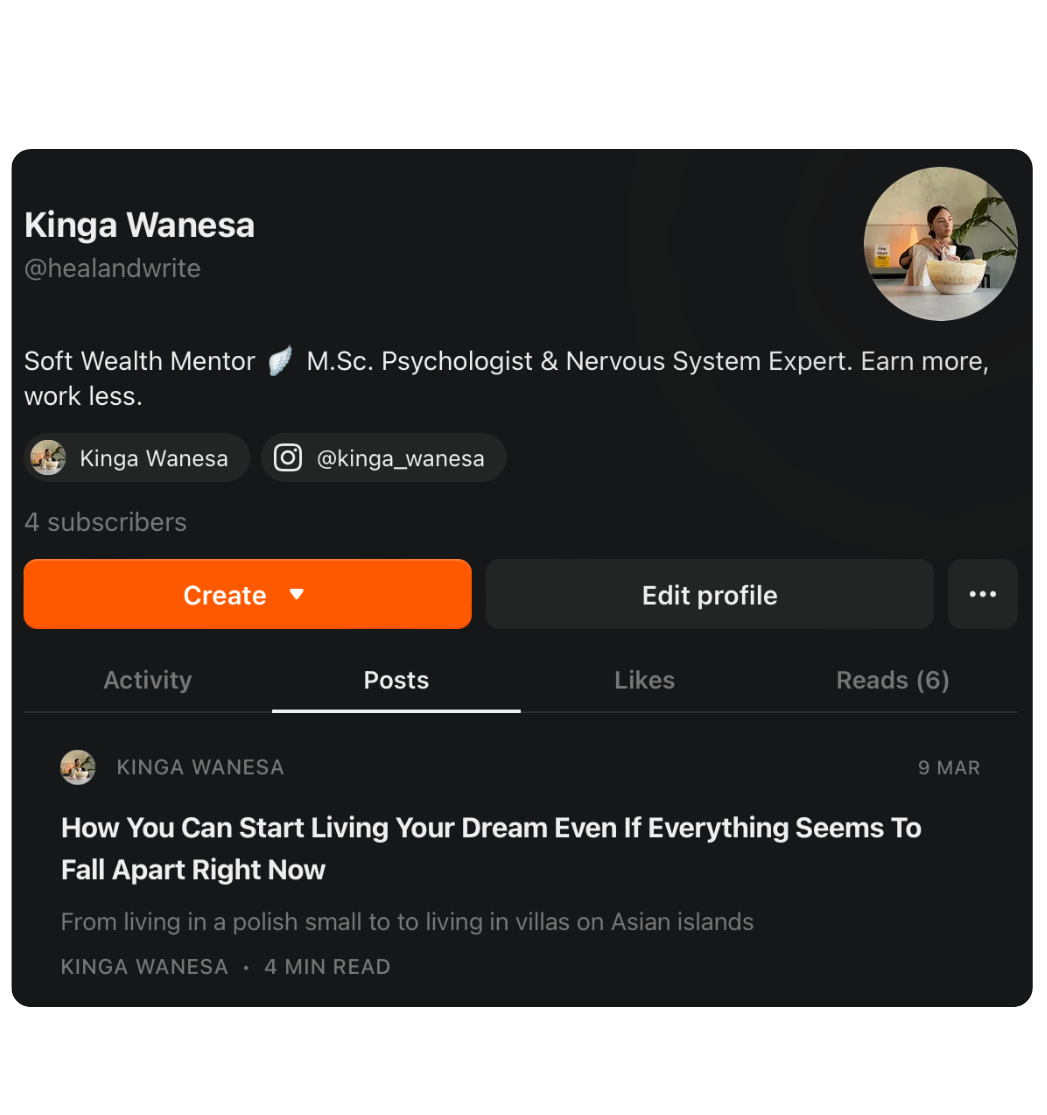This screenshot has width=1047, height=1115.
Task: Click the Edit profile button
Action: 709,594
